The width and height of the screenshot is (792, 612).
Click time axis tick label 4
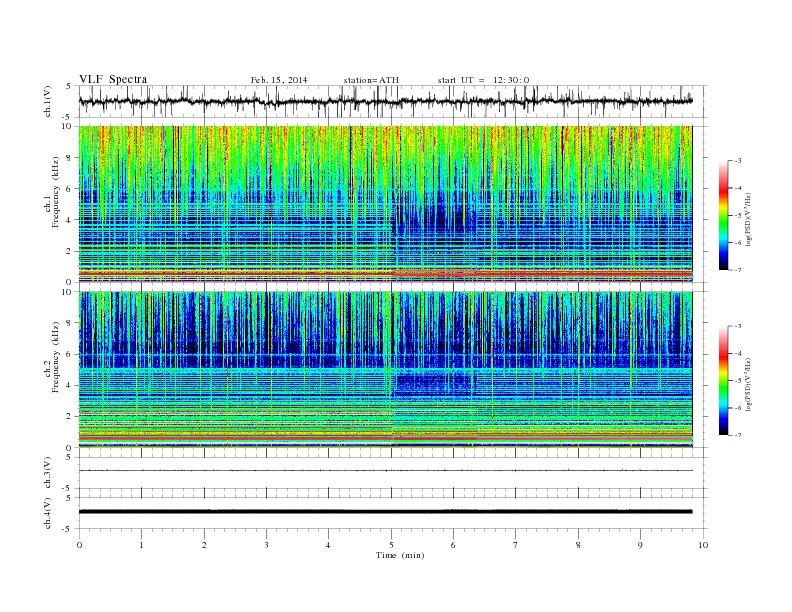pyautogui.click(x=328, y=545)
